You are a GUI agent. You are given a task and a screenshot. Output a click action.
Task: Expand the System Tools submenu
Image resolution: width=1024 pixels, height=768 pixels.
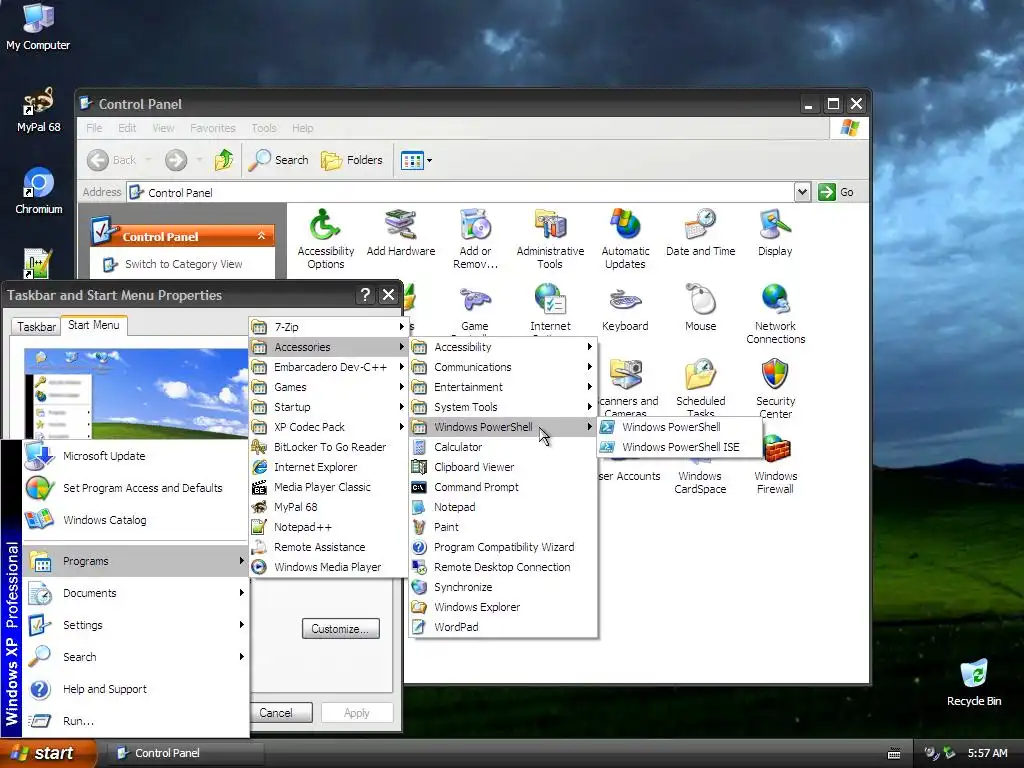point(502,407)
